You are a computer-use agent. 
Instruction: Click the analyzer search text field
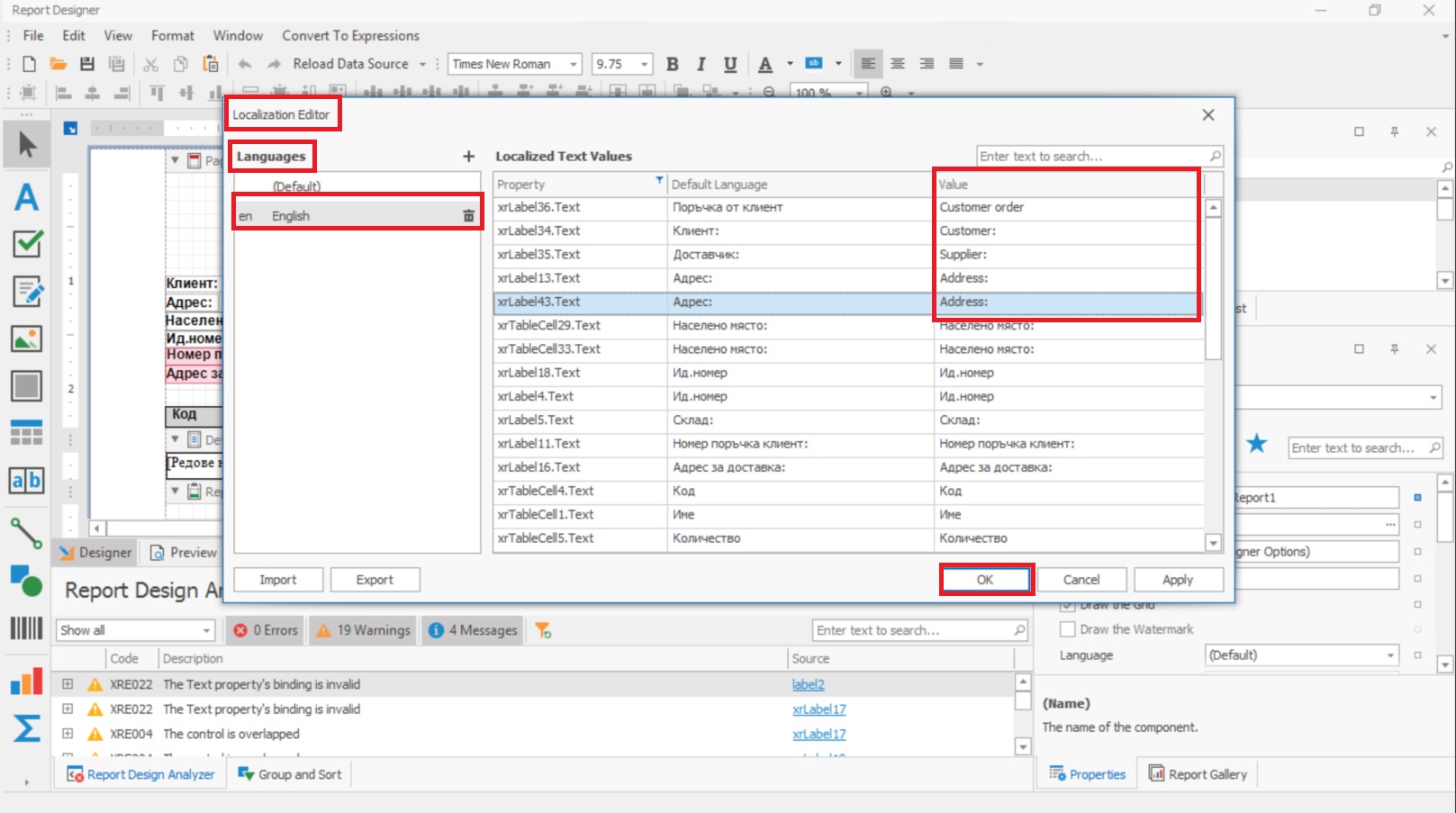coord(919,630)
